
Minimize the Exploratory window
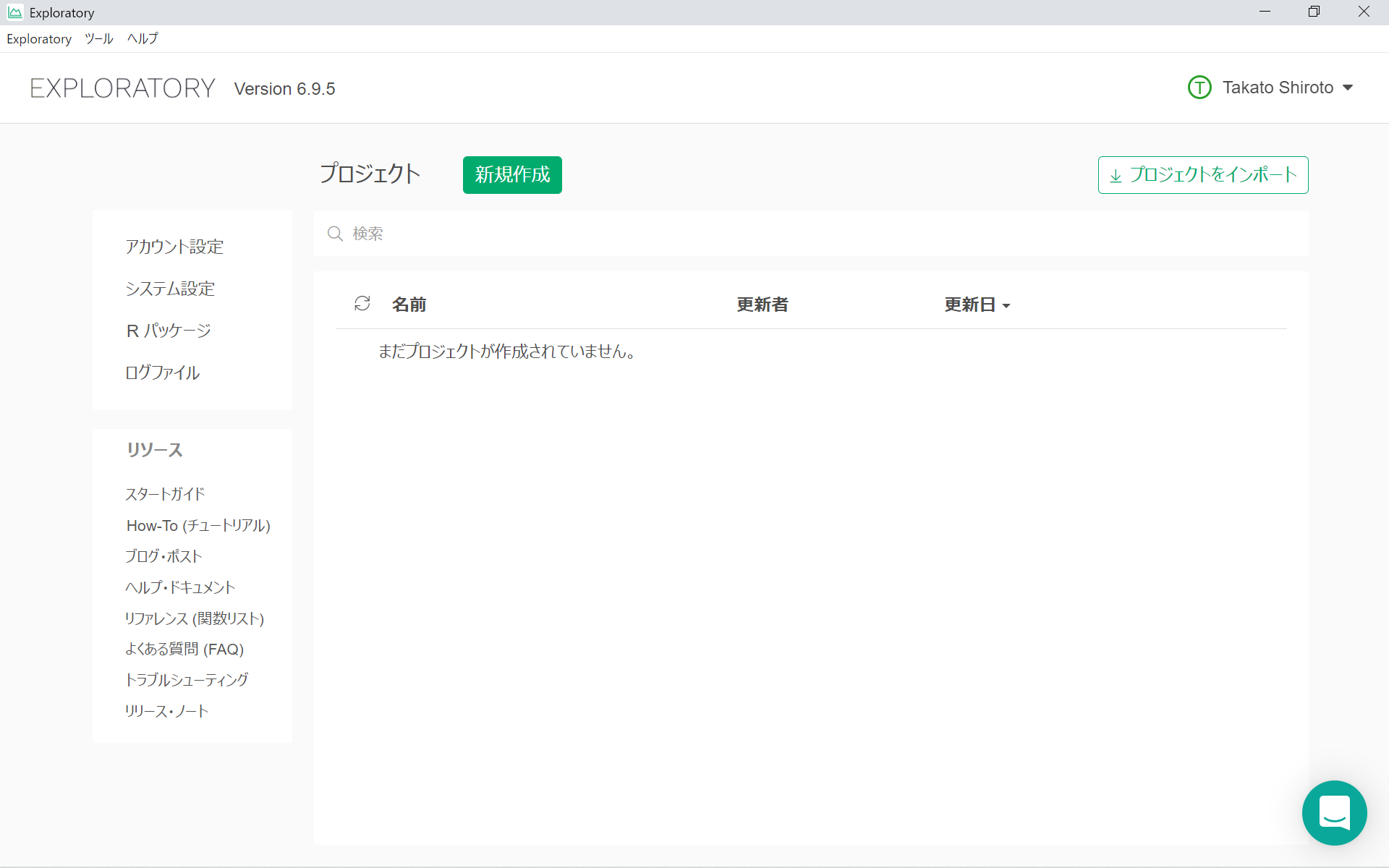pos(1265,12)
